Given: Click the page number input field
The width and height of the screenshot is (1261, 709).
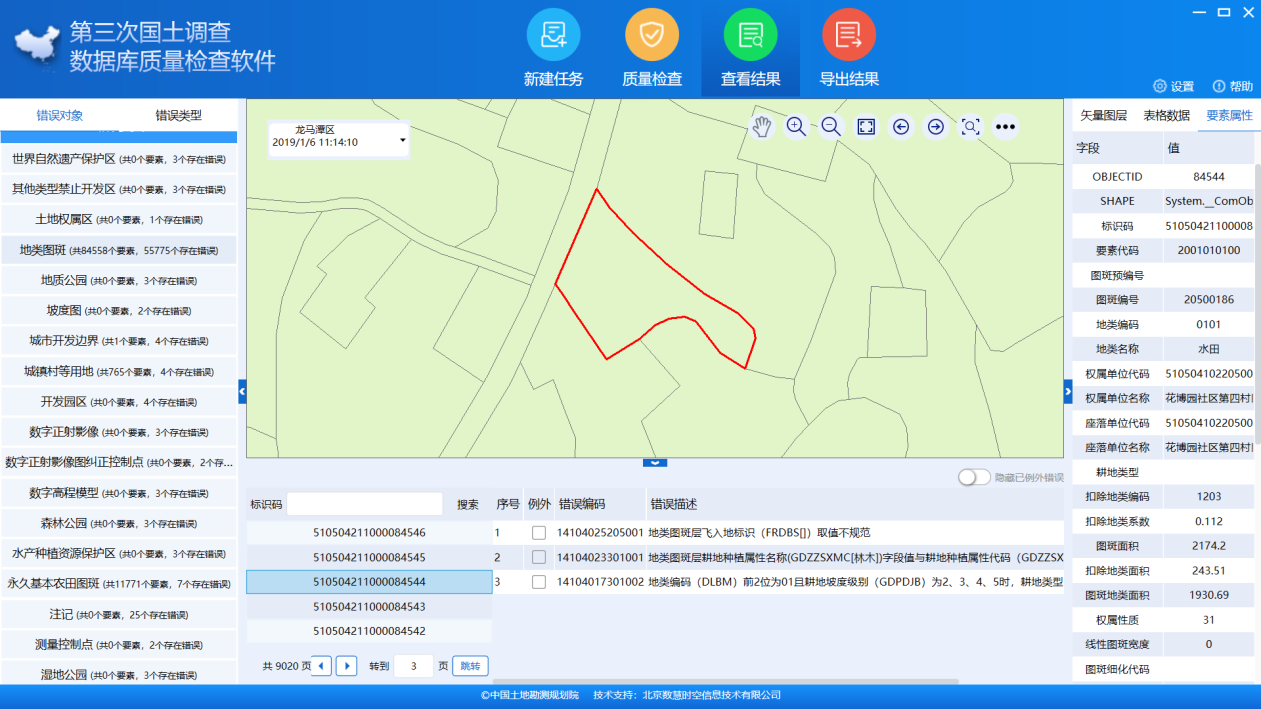Looking at the screenshot, I should pos(413,666).
